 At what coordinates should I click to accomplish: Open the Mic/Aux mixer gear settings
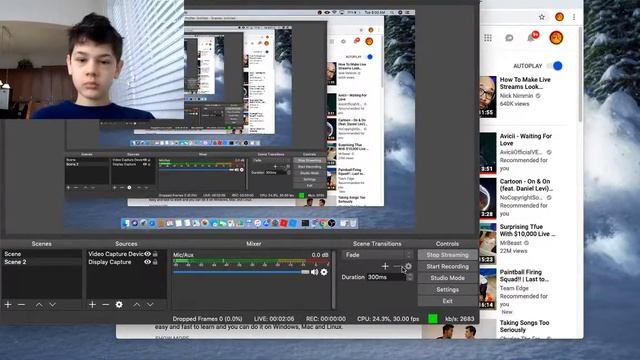[324, 272]
